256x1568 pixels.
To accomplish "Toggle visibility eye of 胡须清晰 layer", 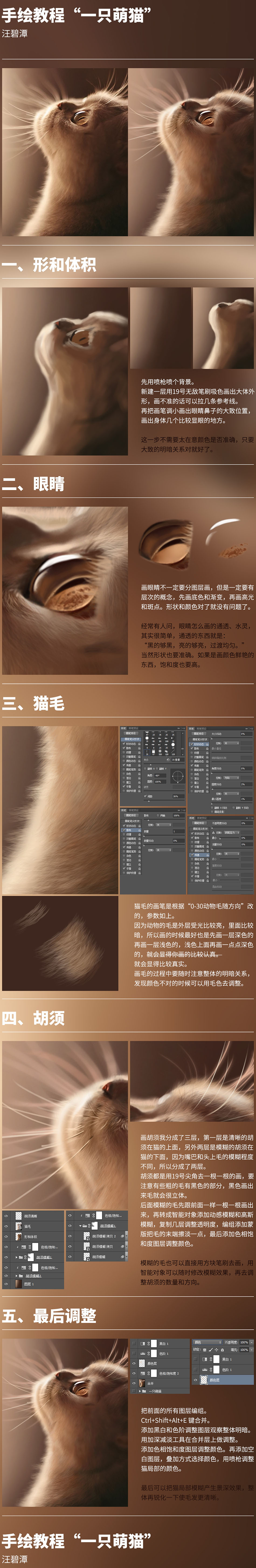I will (6, 1216).
